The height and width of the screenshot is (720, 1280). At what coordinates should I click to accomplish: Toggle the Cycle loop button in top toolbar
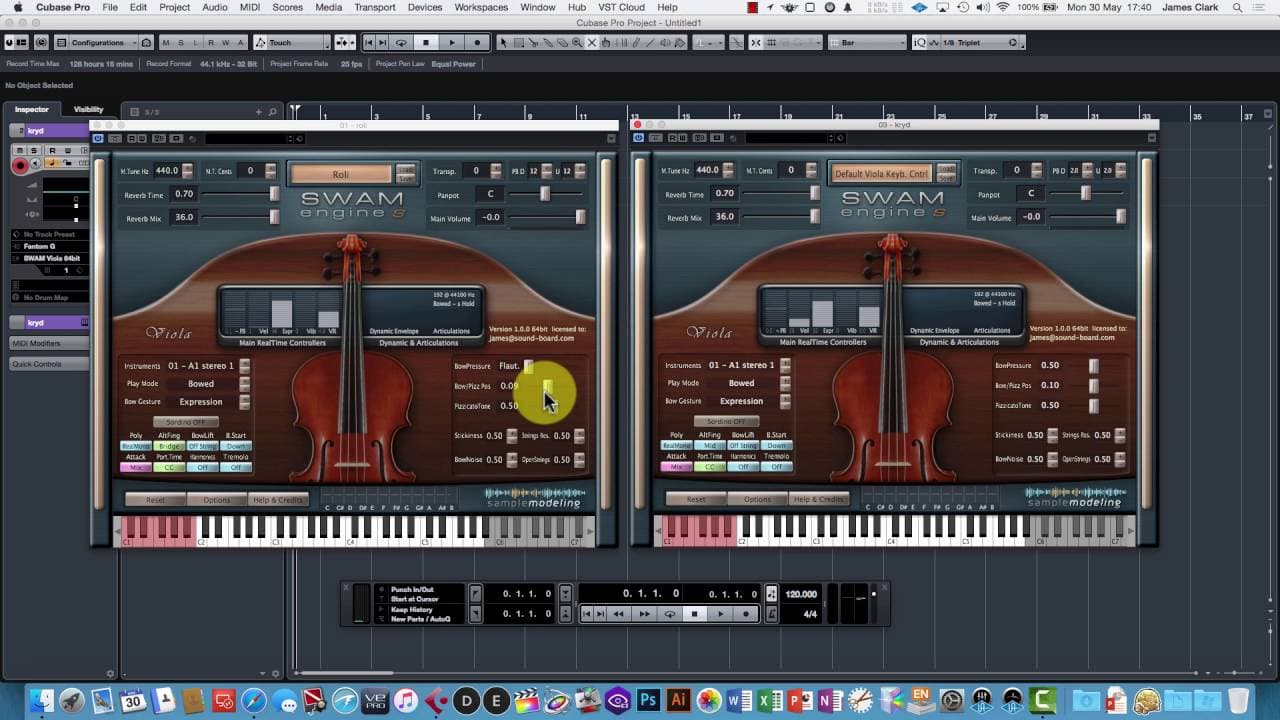point(401,43)
